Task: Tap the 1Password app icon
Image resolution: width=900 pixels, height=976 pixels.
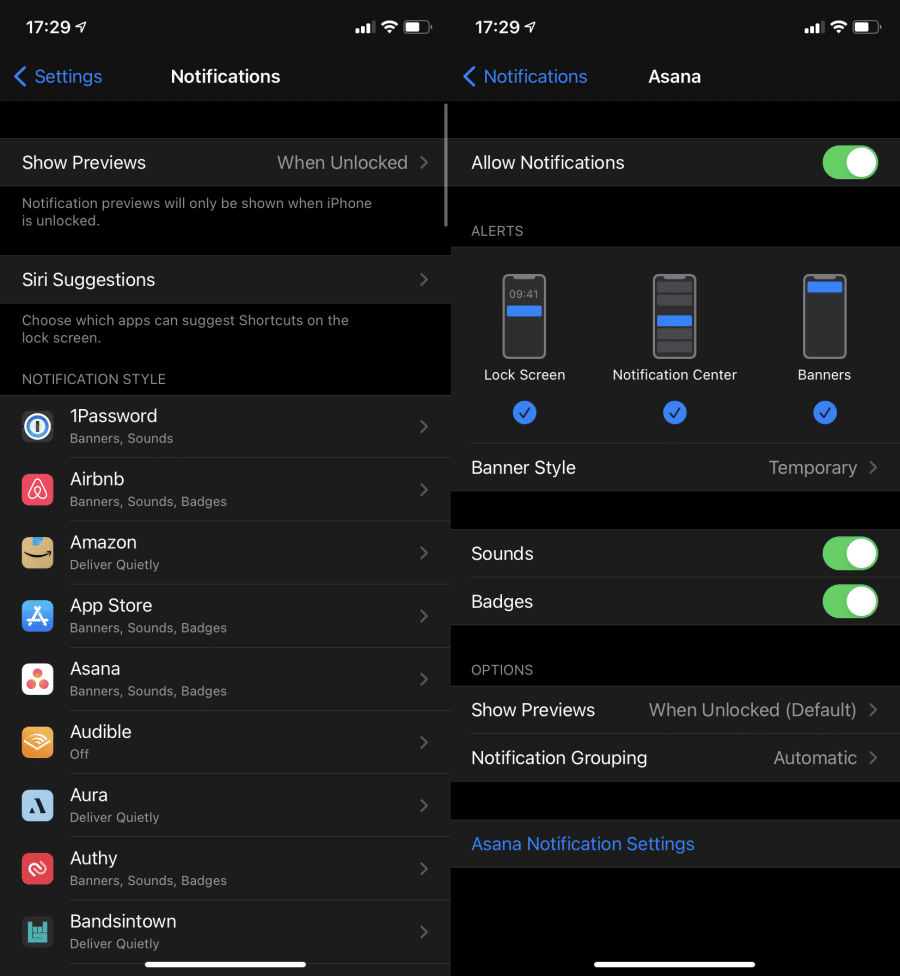Action: pyautogui.click(x=37, y=427)
